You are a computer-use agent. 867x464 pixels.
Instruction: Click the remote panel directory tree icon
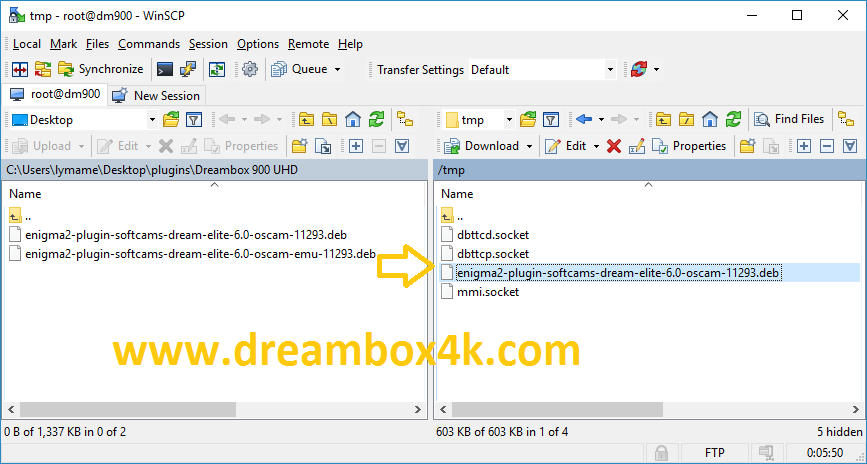[x=846, y=119]
